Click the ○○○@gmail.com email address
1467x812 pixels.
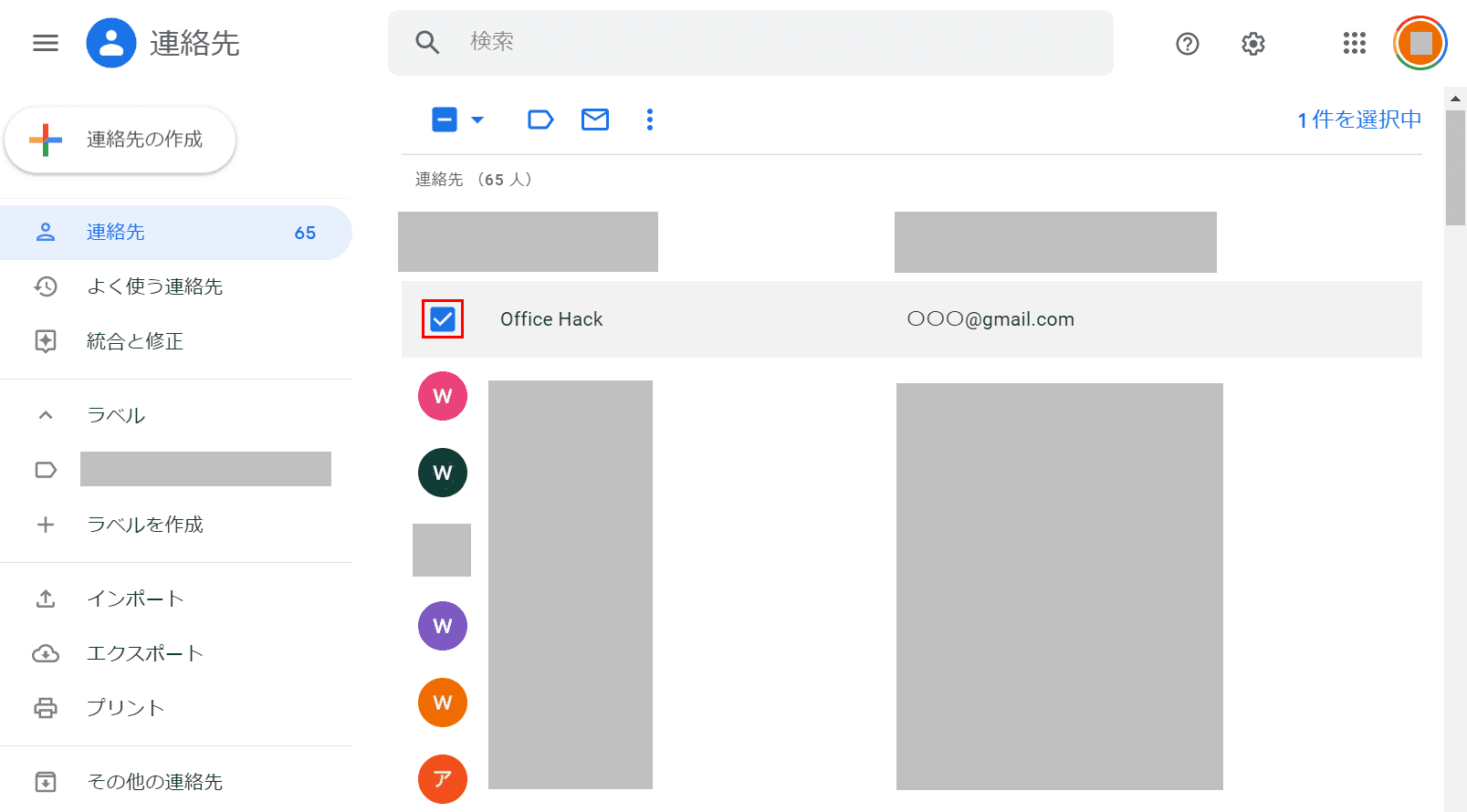[x=990, y=319]
